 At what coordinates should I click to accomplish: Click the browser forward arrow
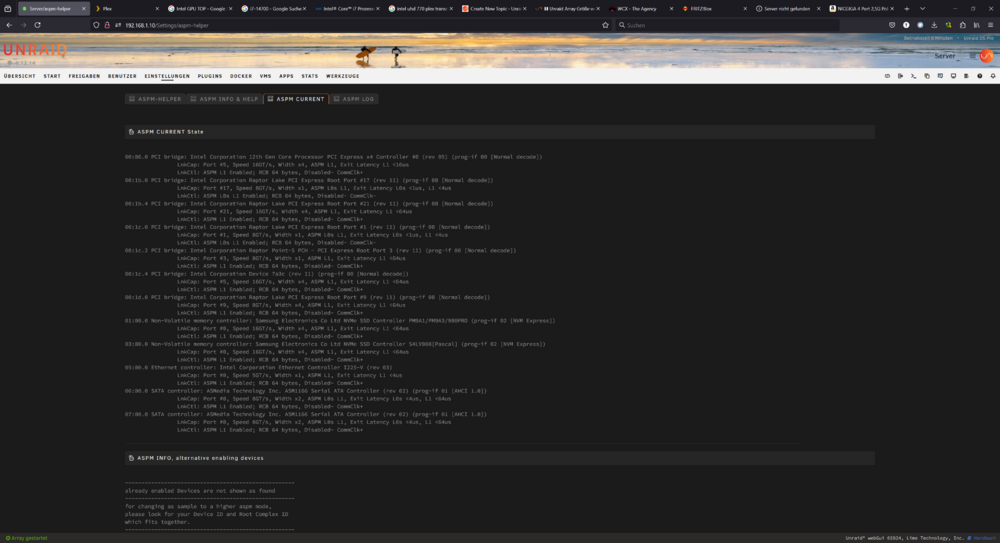[23, 25]
